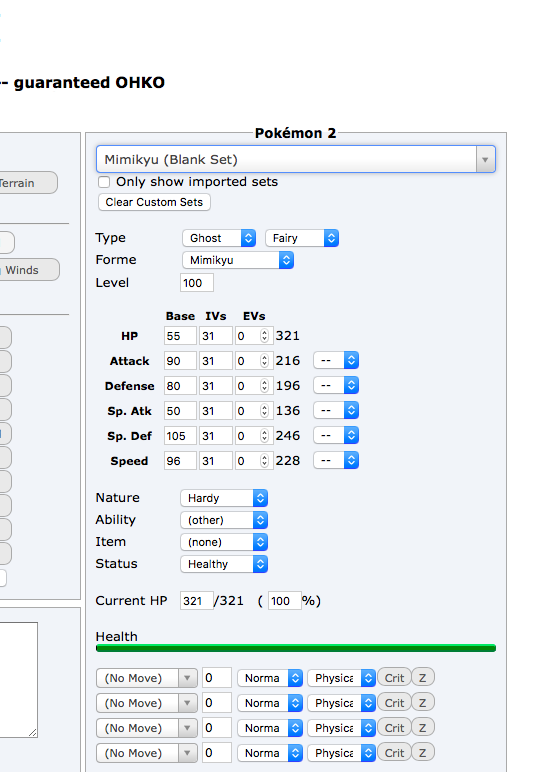The height and width of the screenshot is (772, 560).
Task: Adjust the Defense EVs stepper
Action: pyautogui.click(x=264, y=386)
